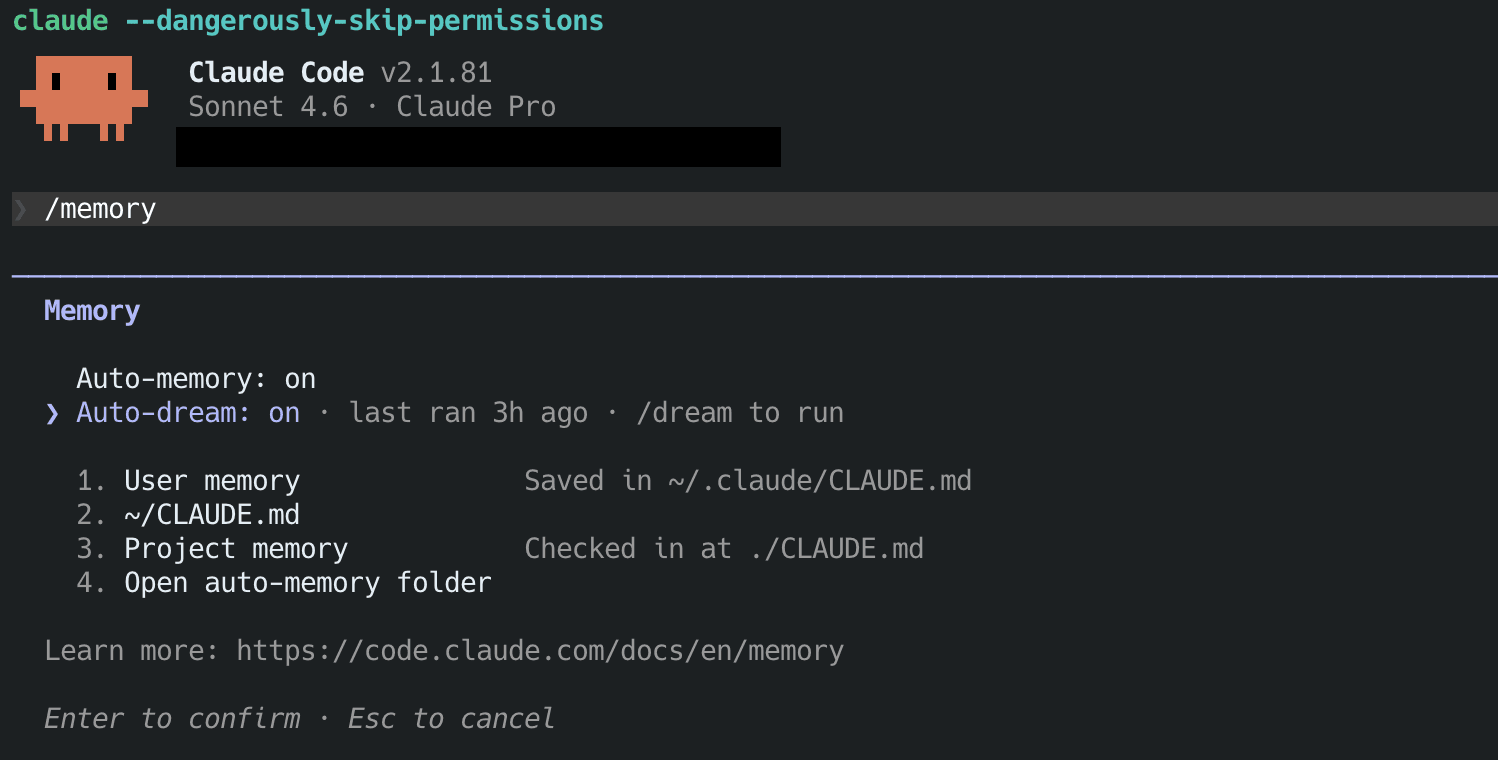Click the Saved in ~/.claude/CLAUDE.md path

[747, 481]
